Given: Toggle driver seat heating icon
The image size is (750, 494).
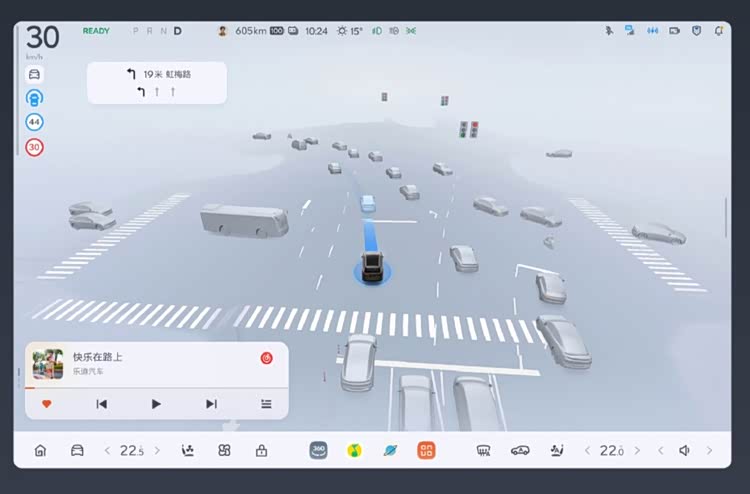Looking at the screenshot, I should tap(187, 451).
